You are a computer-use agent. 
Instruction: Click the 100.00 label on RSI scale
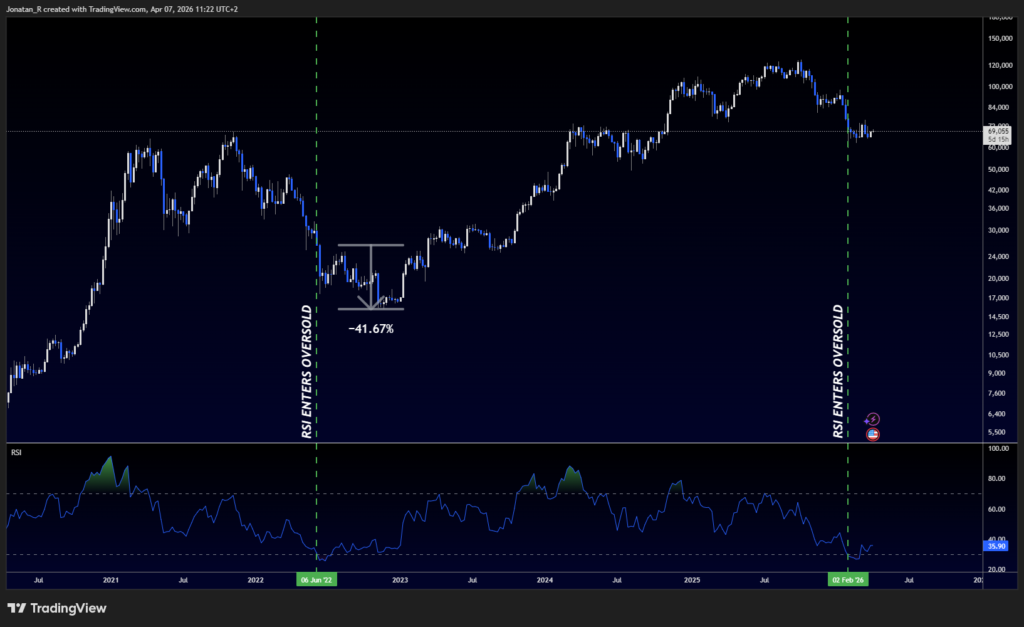point(996,448)
